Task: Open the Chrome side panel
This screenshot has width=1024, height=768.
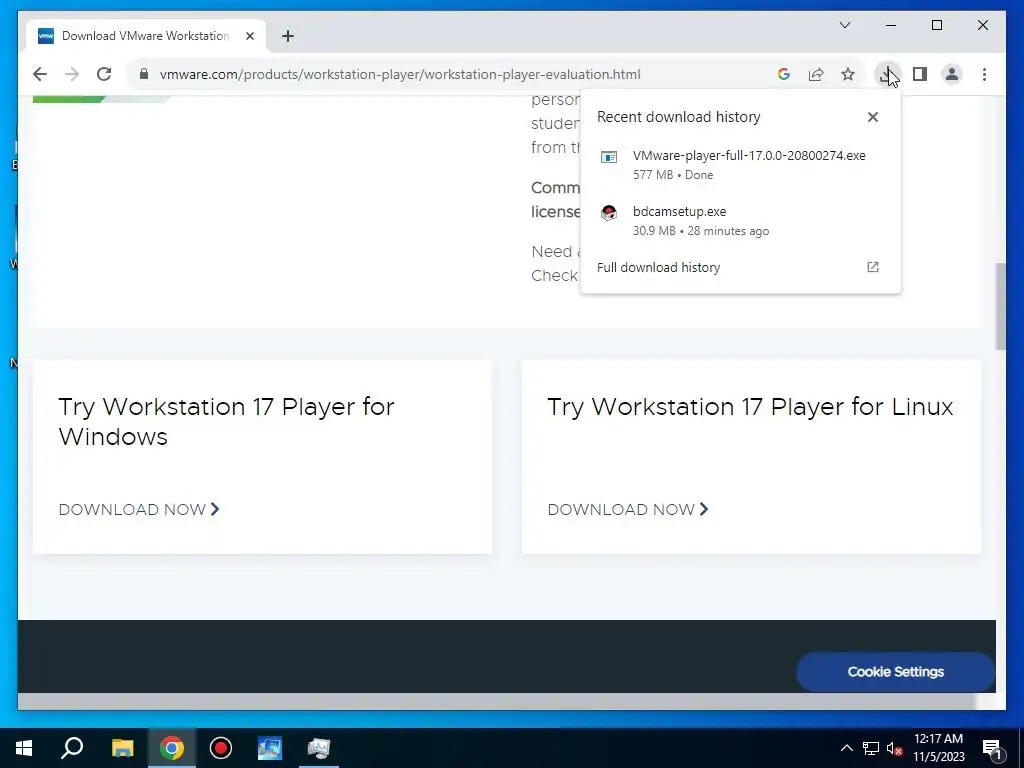Action: click(x=920, y=74)
